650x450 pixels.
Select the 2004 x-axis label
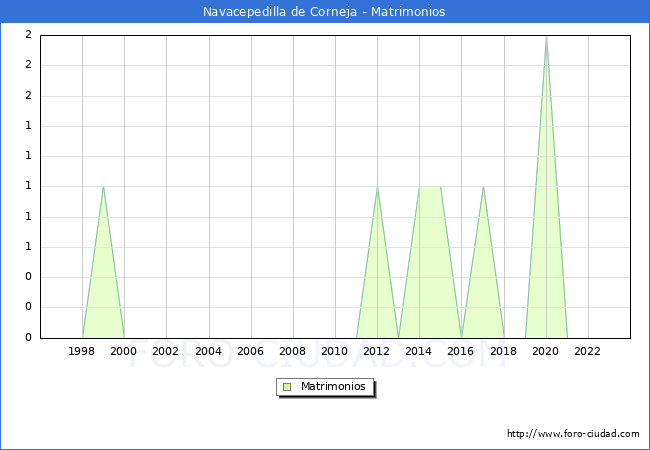point(209,351)
